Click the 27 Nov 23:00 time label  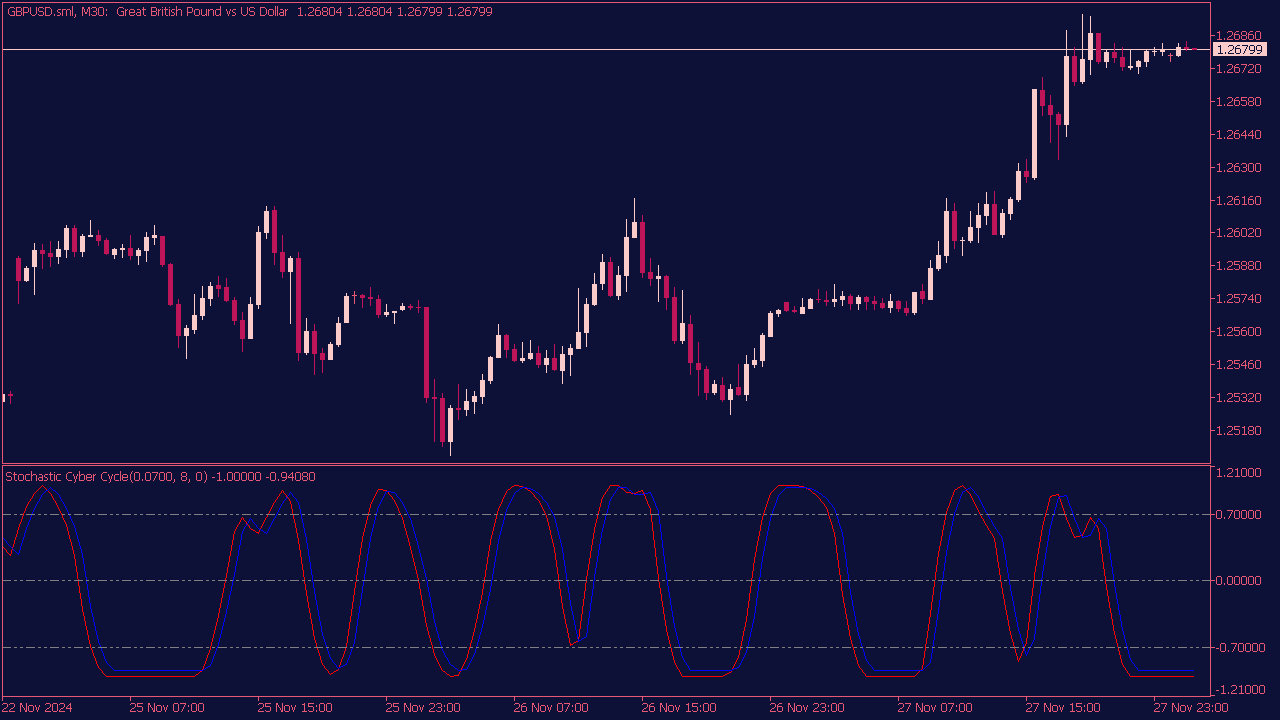1191,708
